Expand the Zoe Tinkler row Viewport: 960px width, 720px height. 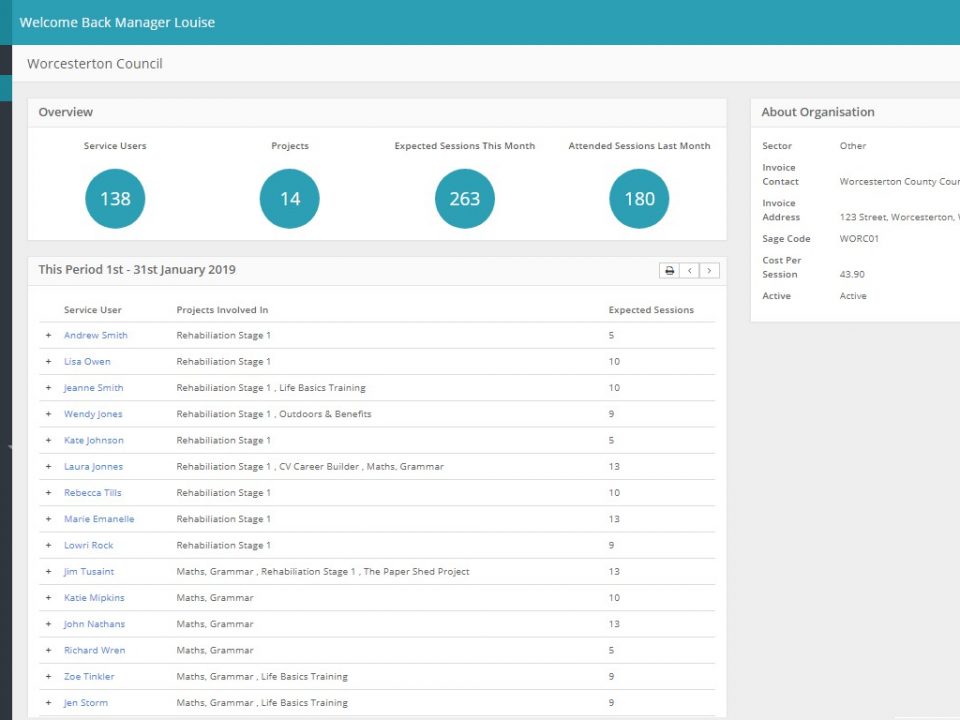[48, 677]
